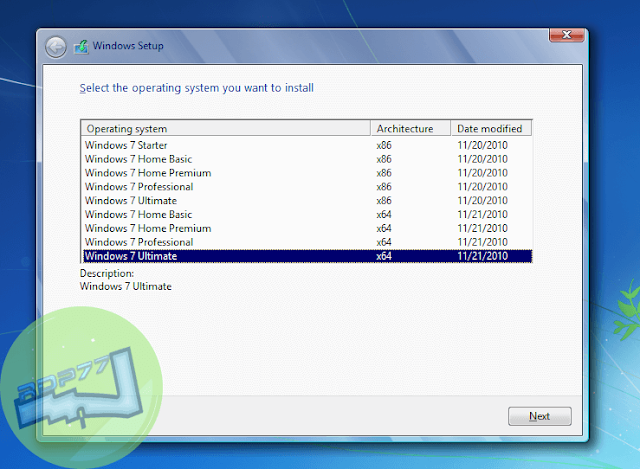
Task: Click the Next button
Action: (x=540, y=416)
